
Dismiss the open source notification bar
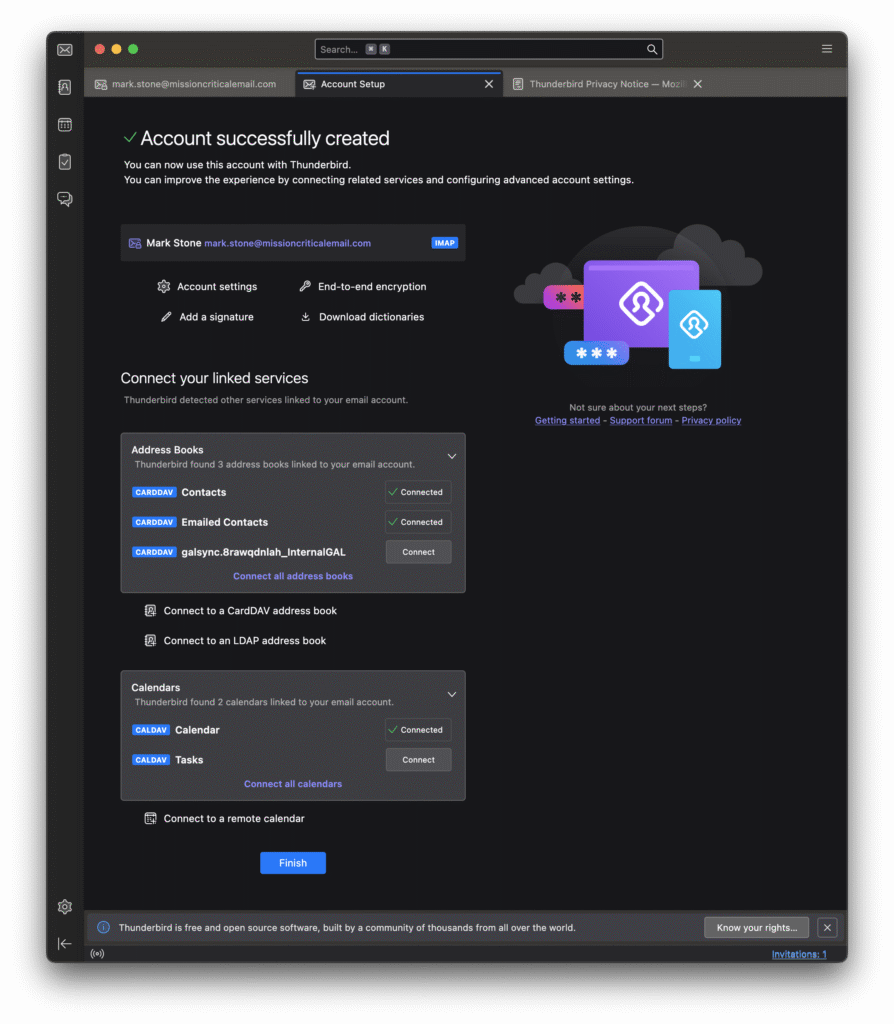(827, 927)
